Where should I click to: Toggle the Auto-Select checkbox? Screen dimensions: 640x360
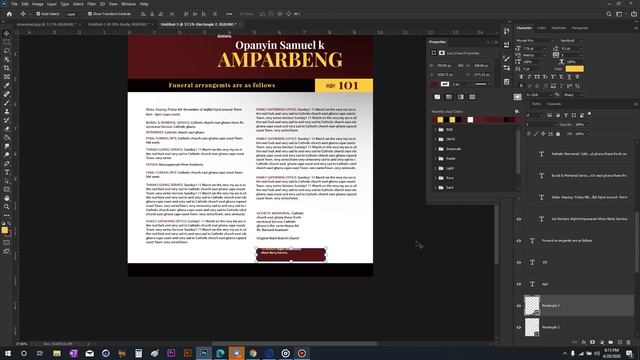pyautogui.click(x=38, y=14)
